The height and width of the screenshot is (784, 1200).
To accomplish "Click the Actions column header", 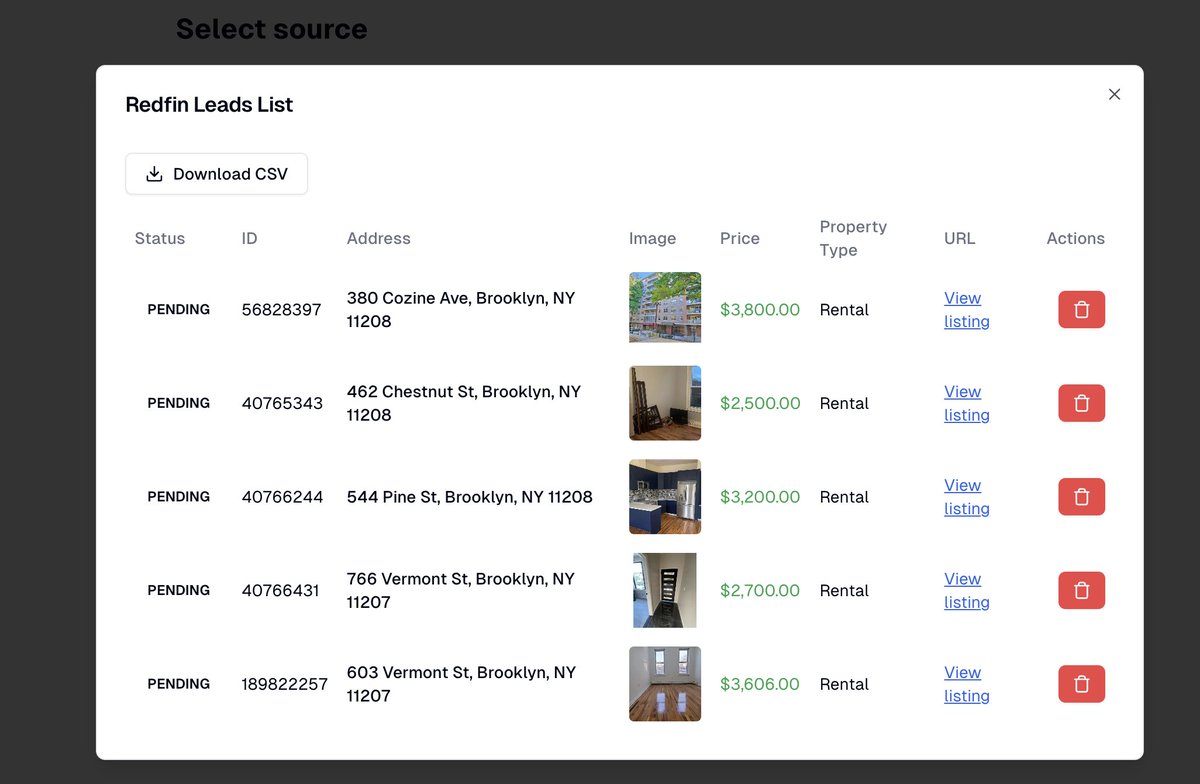I will 1076,238.
